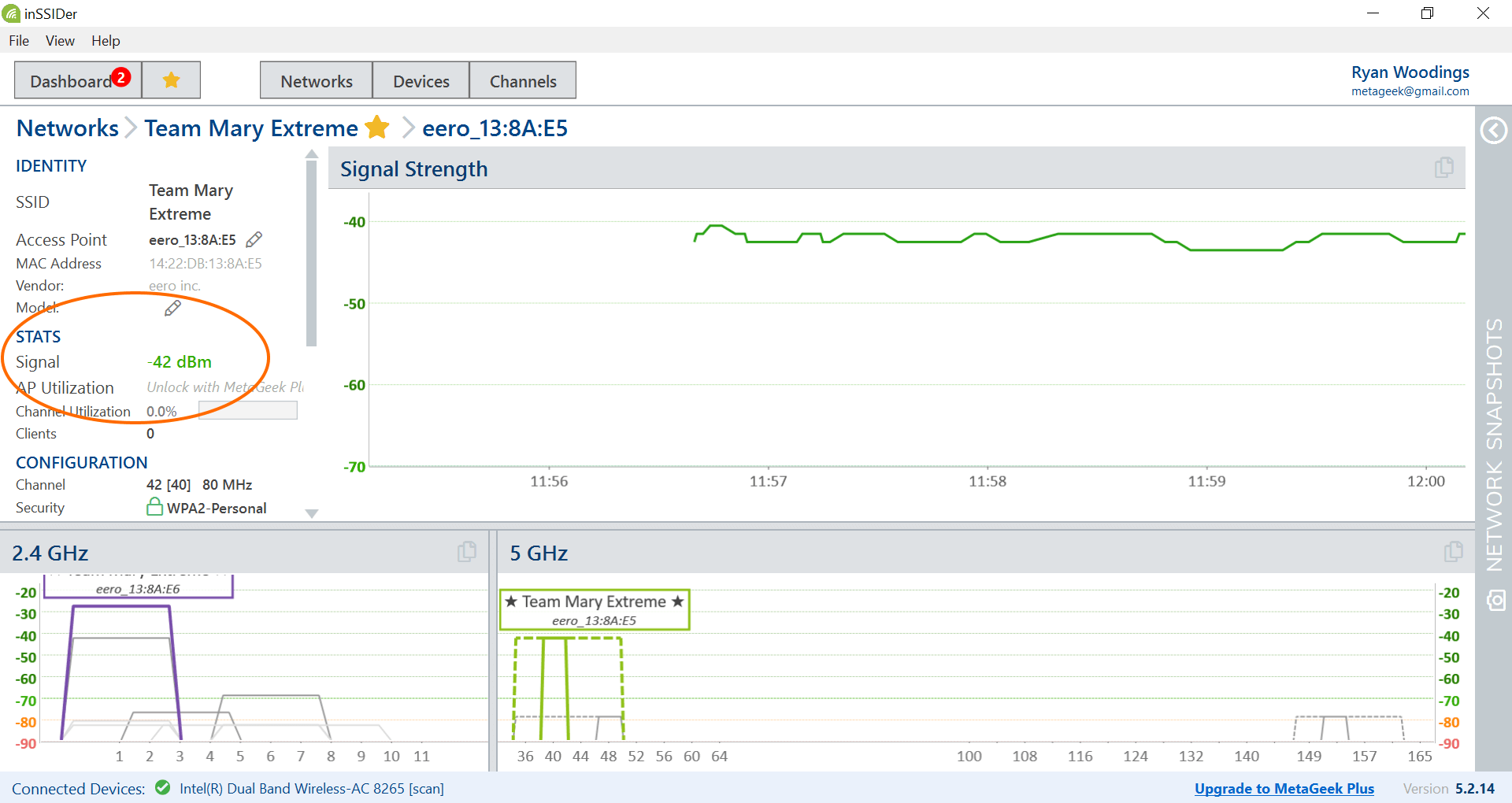Viewport: 1512px width, 803px height.
Task: Click the Version 5.2.14 text
Action: point(1449,788)
